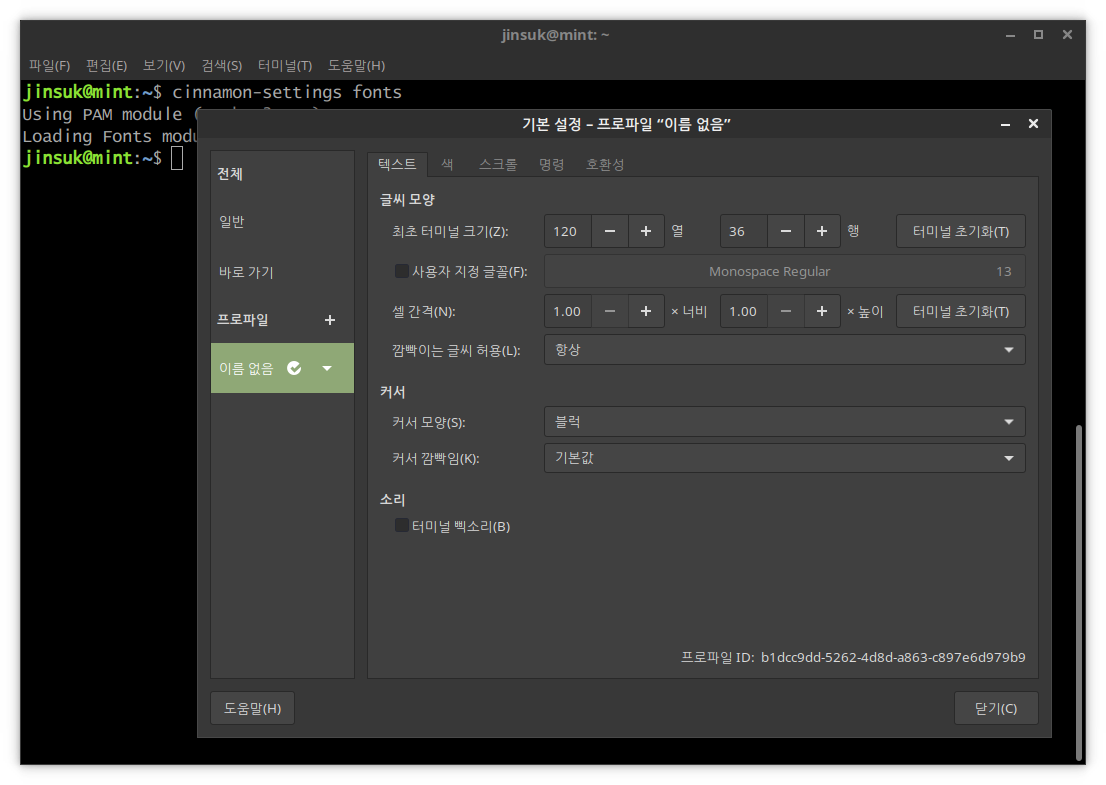The width and height of the screenshot is (1106, 785).
Task: Close the jinsuk@mint terminal window
Action: coord(1067,35)
